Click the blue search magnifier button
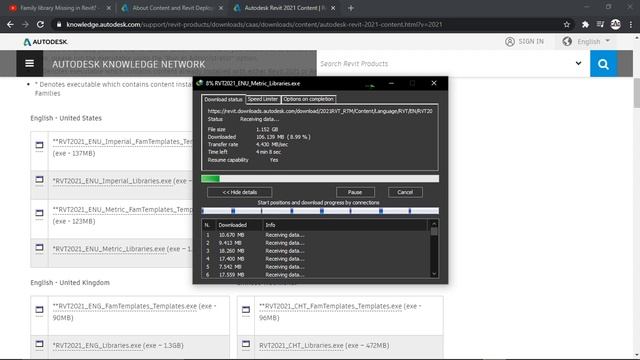 [x=603, y=64]
